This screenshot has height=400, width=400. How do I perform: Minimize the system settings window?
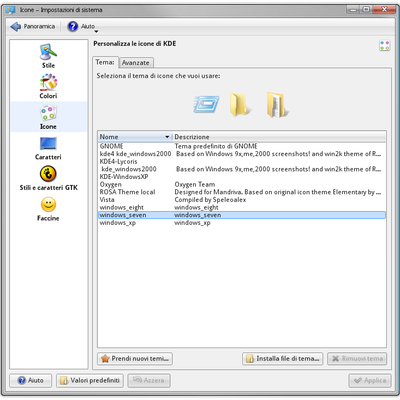click(353, 9)
